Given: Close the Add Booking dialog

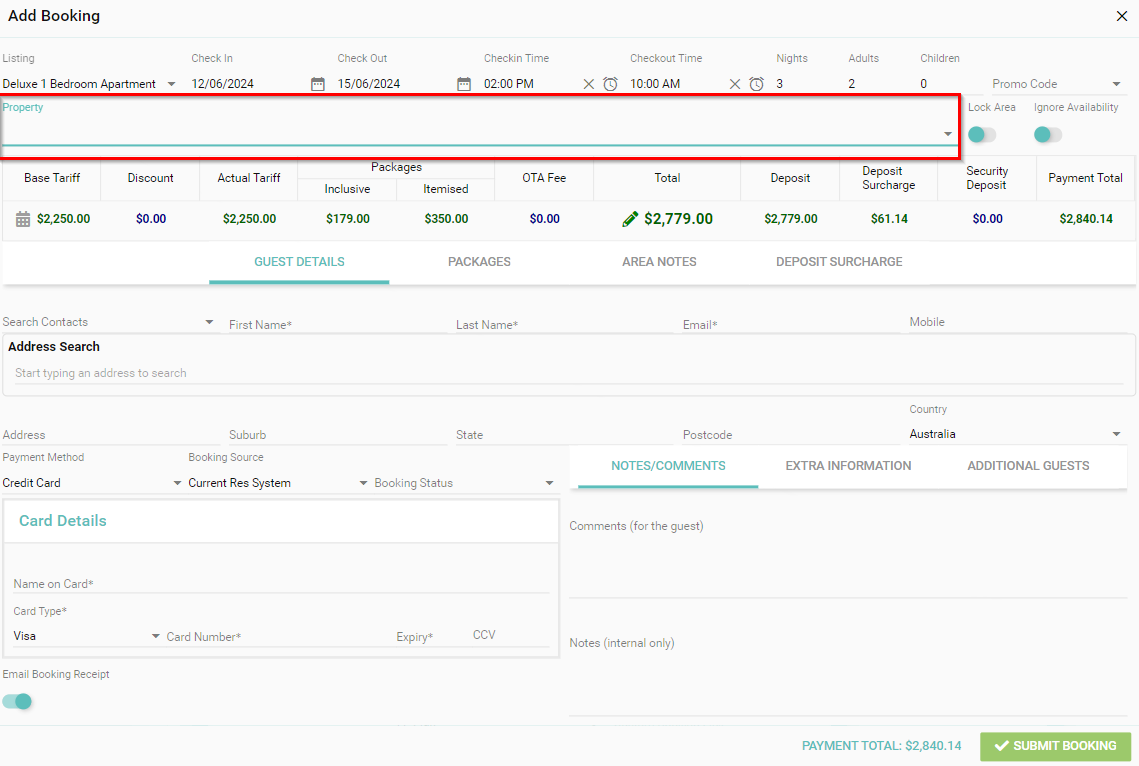Looking at the screenshot, I should (x=1122, y=16).
